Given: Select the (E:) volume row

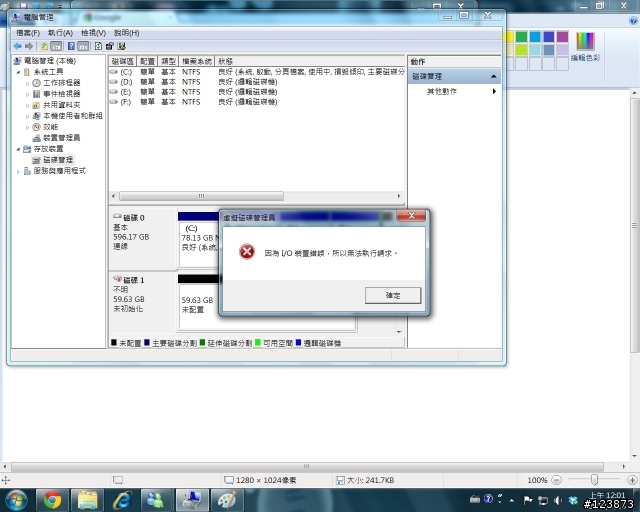Looking at the screenshot, I should pos(257,92).
